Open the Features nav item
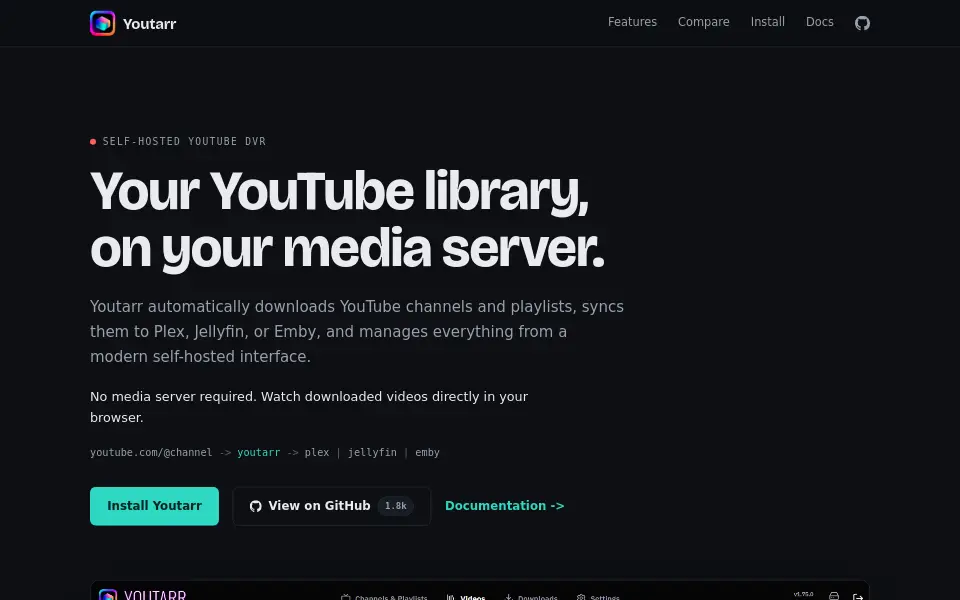Viewport: 960px width, 600px height. click(632, 22)
